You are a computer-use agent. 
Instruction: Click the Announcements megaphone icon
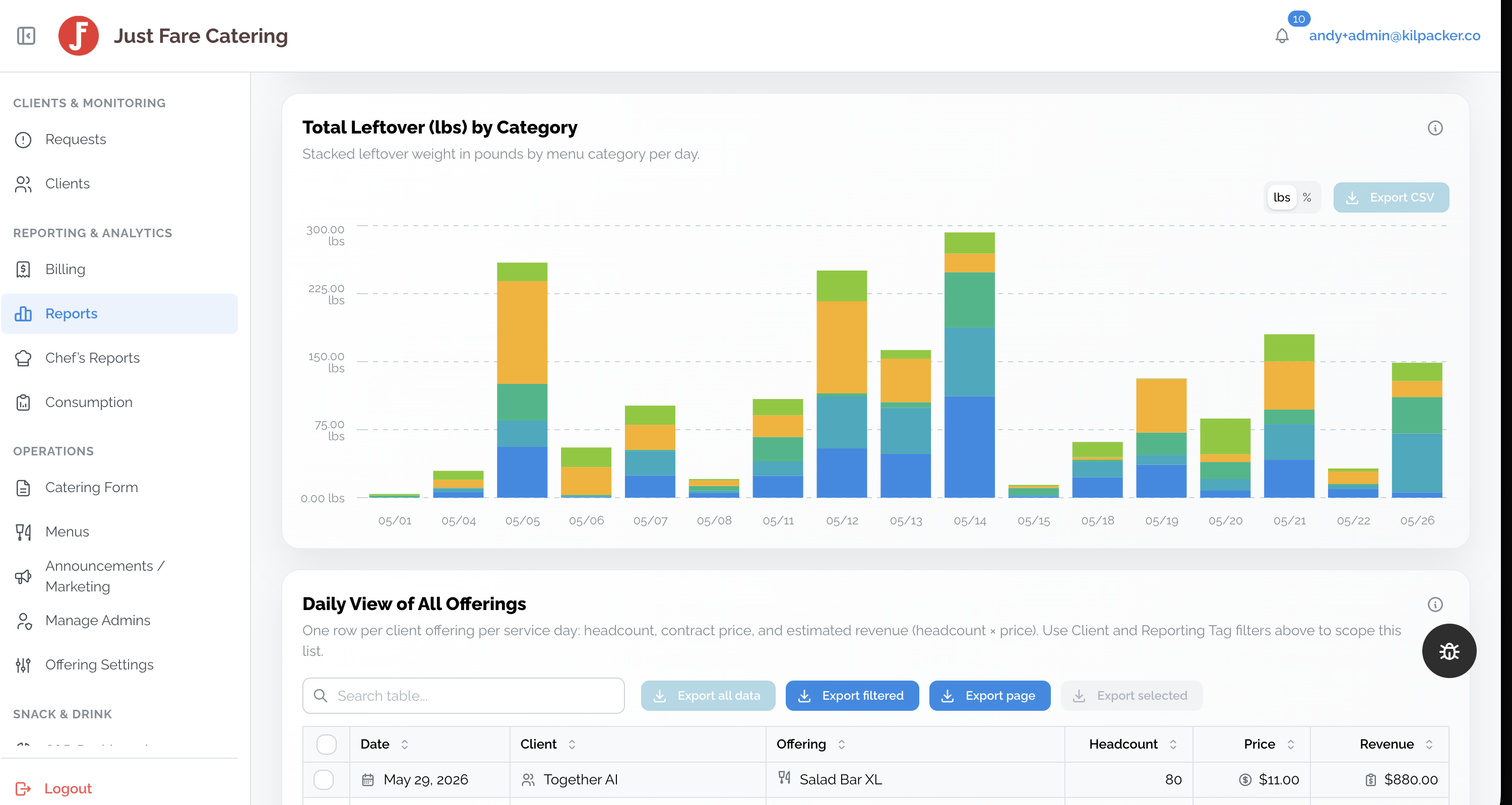pyautogui.click(x=23, y=576)
